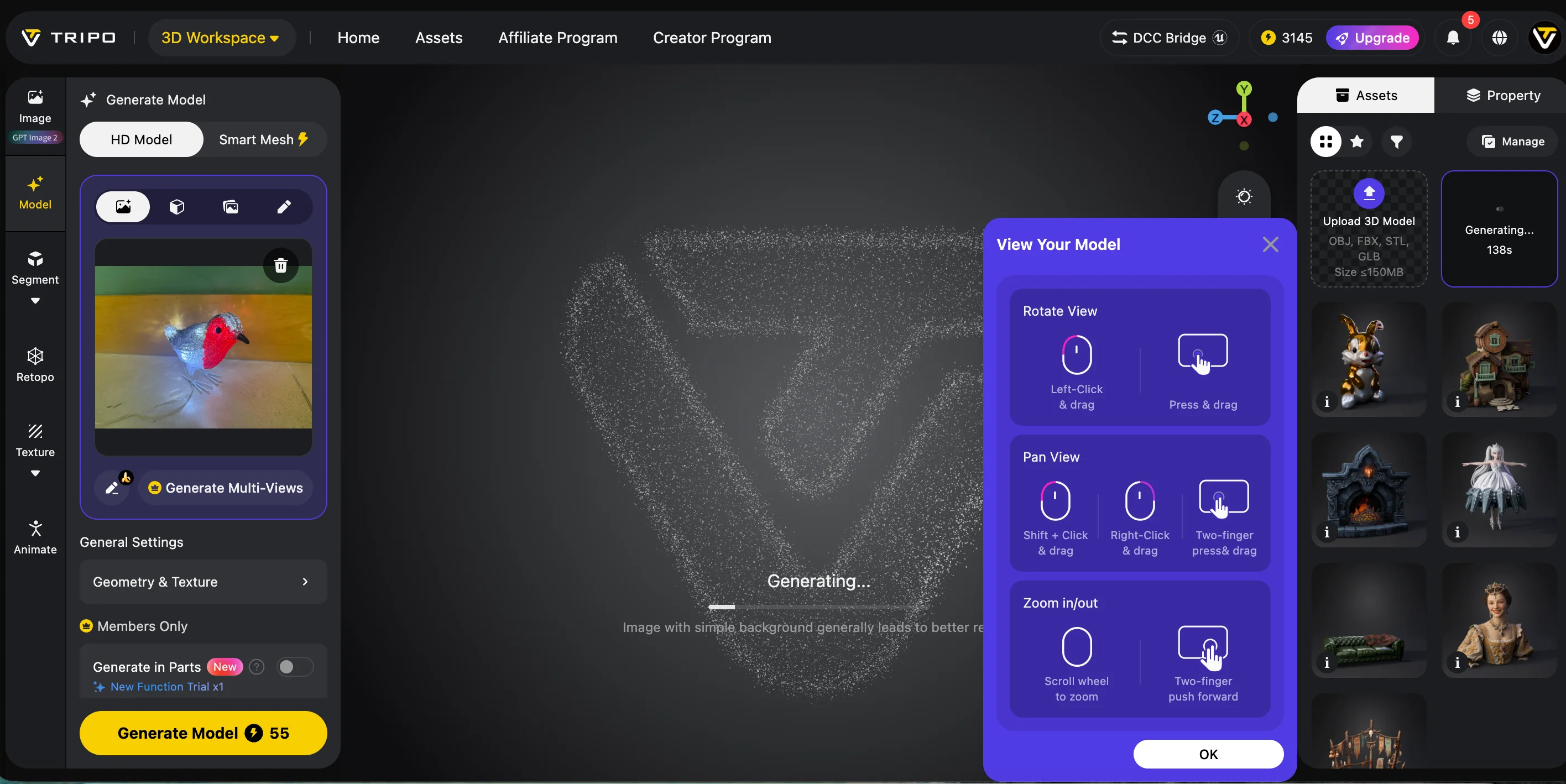Click the Z axis on the gizmo
The width and height of the screenshot is (1566, 784).
coord(1215,118)
